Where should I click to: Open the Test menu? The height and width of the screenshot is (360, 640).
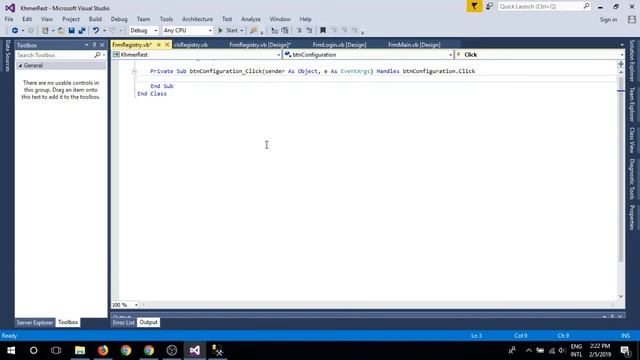point(227,19)
